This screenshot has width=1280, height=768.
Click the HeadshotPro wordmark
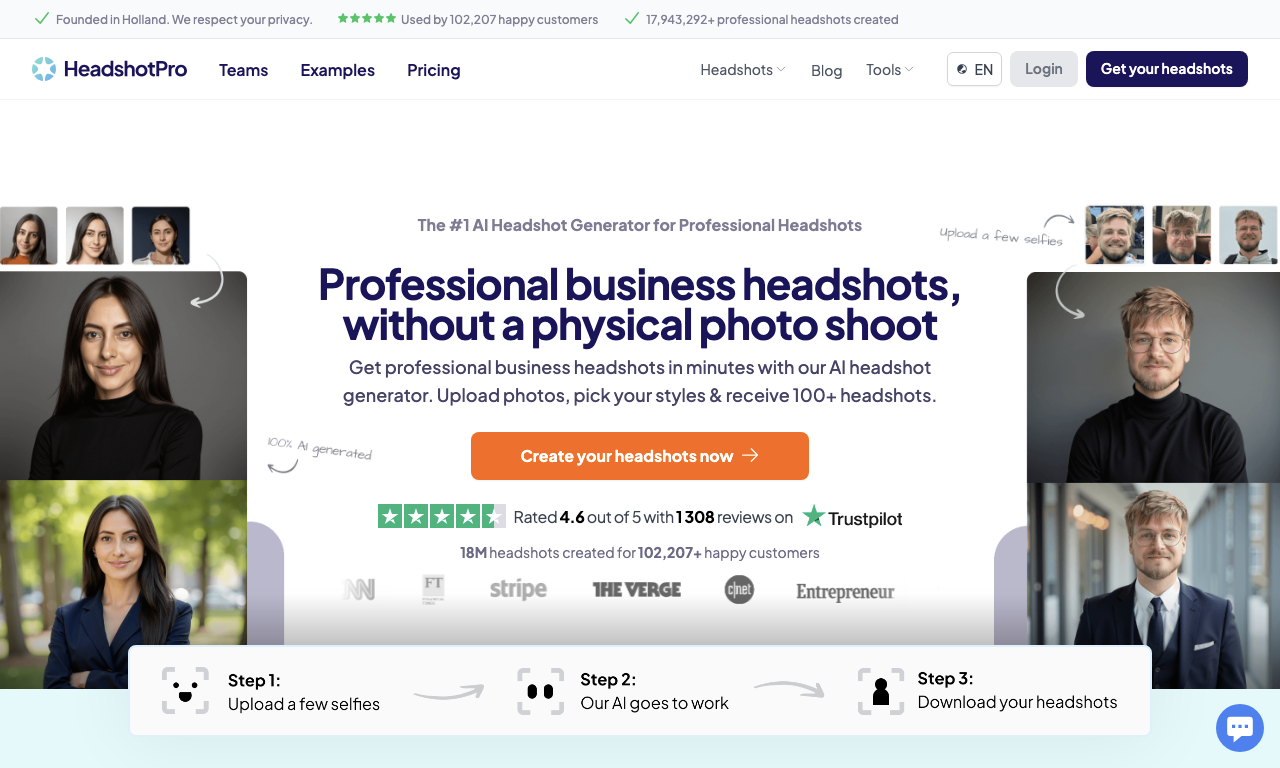[x=125, y=69]
